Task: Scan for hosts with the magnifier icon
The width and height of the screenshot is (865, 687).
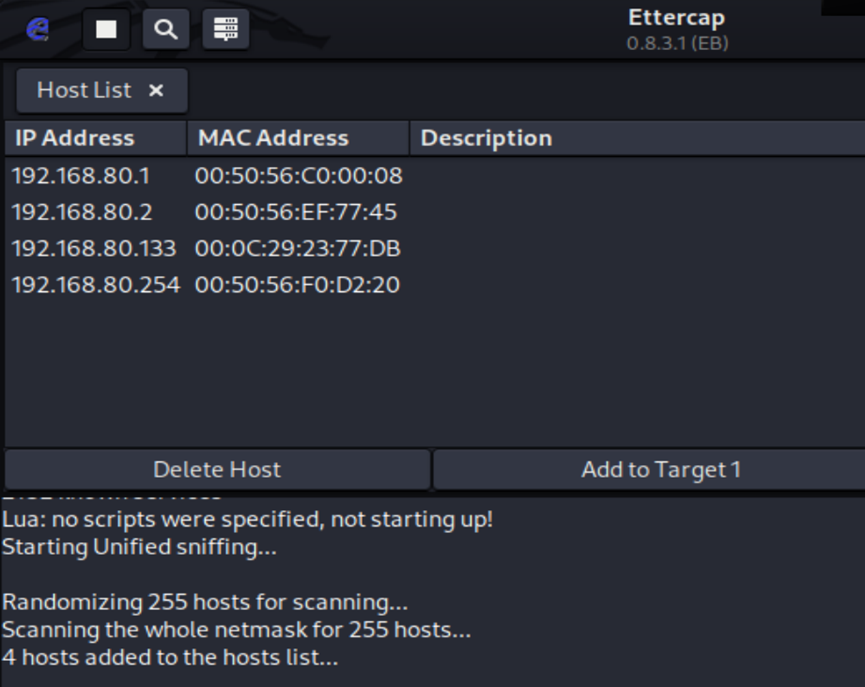Action: coord(166,30)
